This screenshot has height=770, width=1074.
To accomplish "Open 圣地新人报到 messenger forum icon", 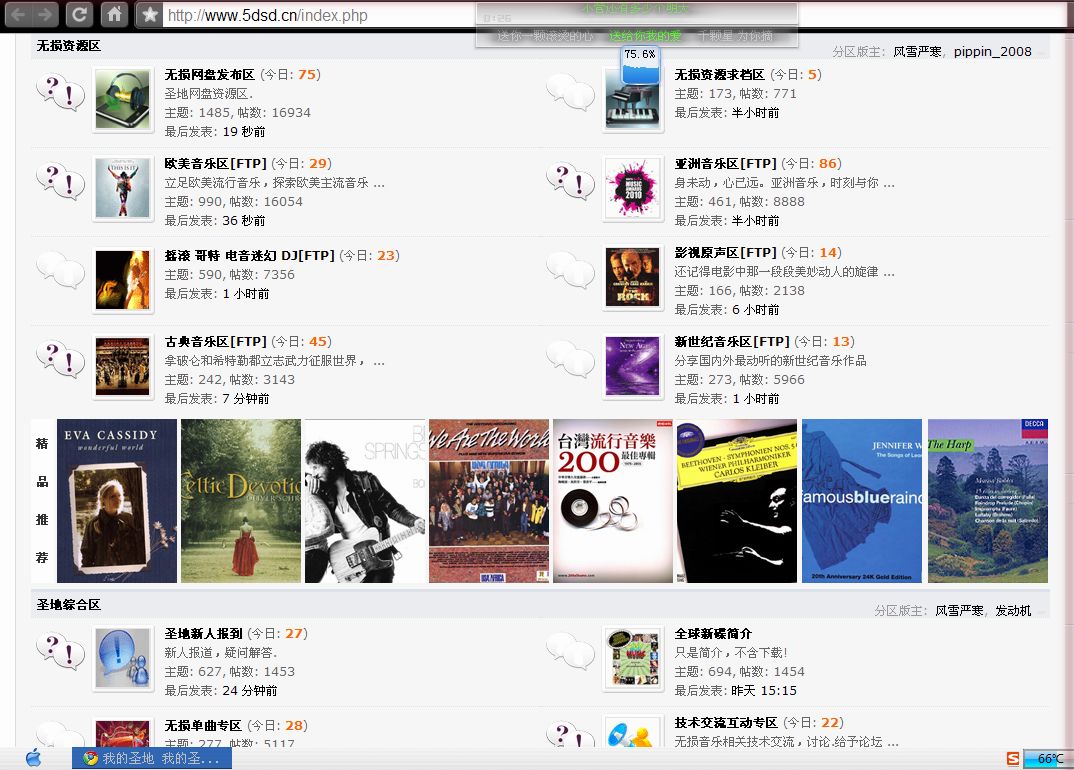I will [123, 658].
